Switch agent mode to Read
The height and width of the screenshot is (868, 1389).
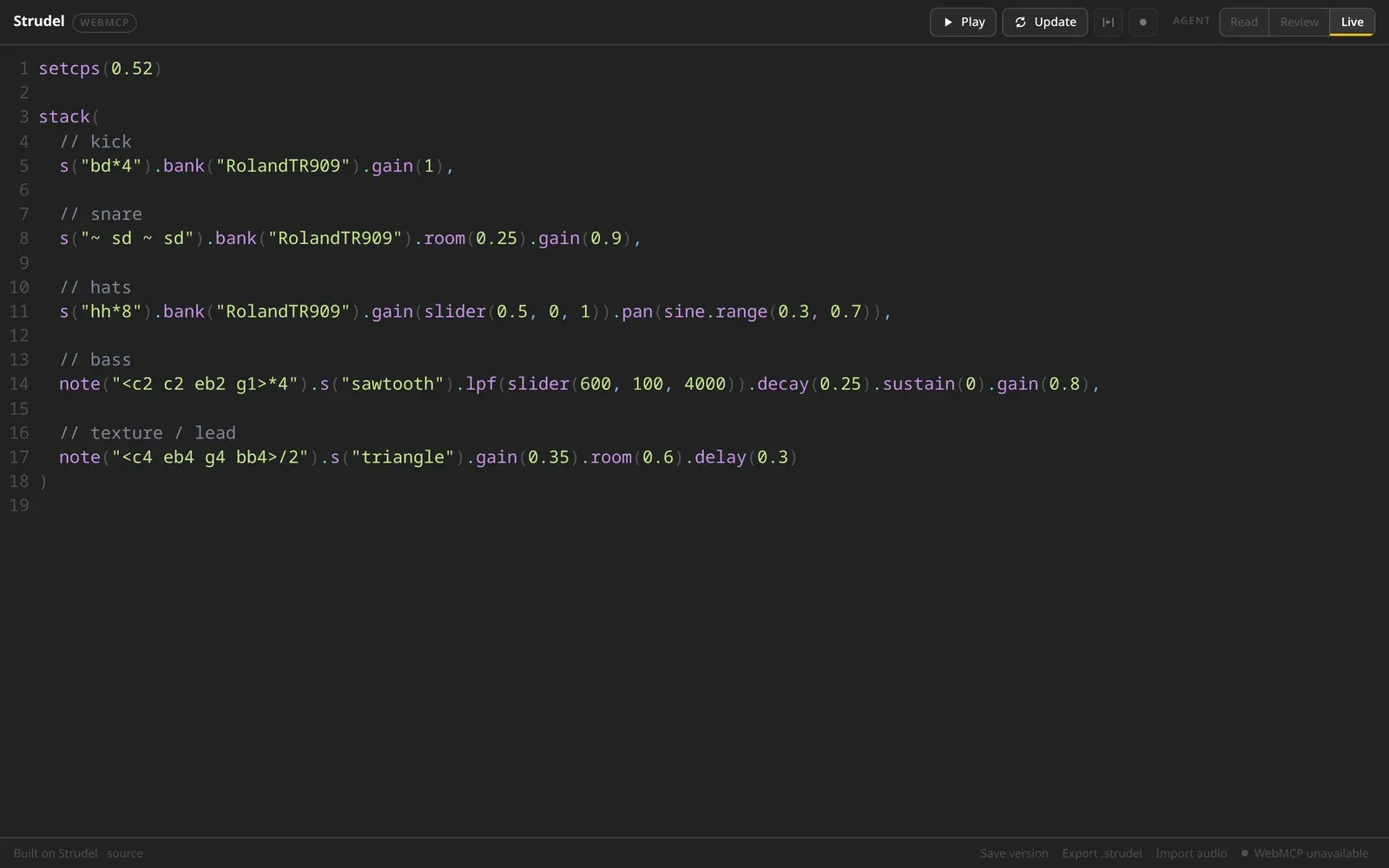1244,22
